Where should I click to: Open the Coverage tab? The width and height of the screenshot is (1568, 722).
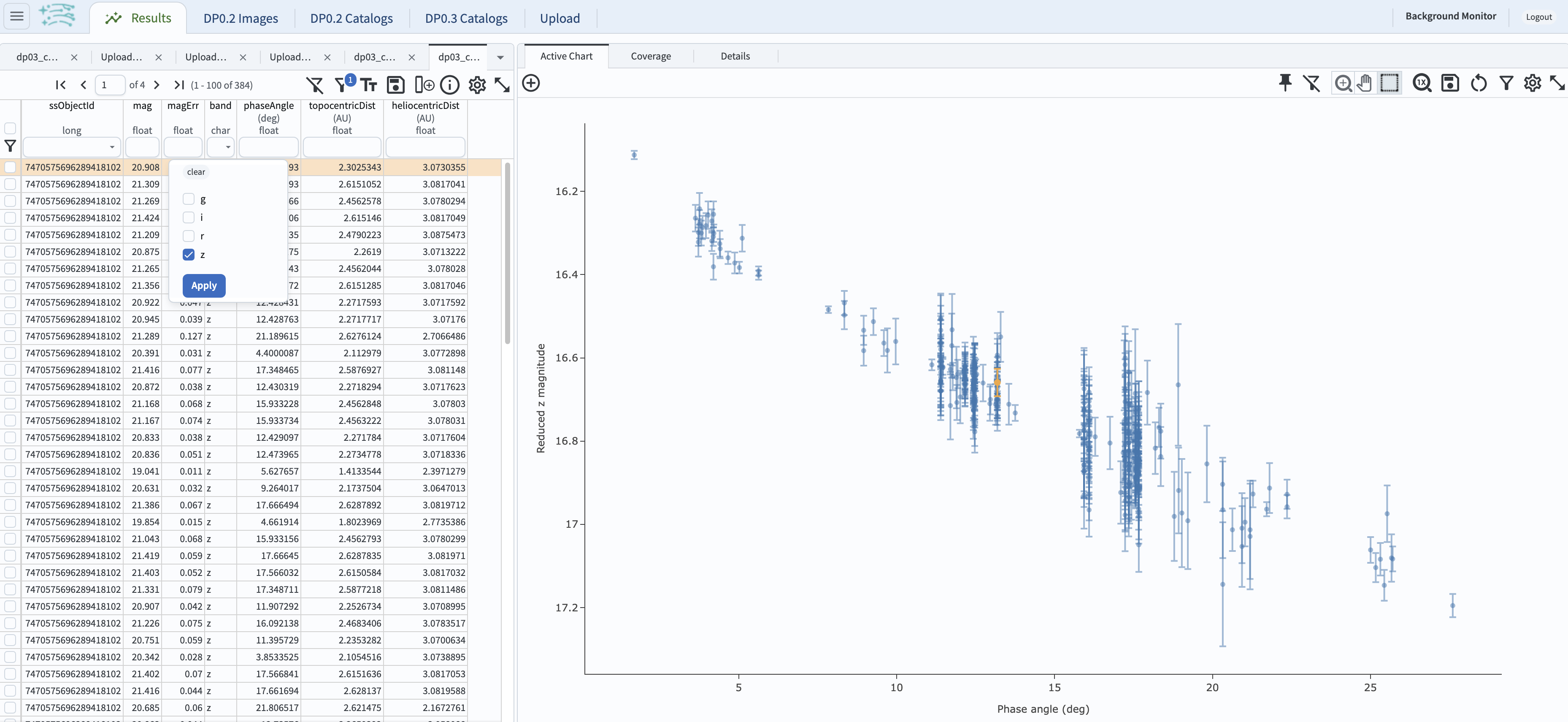(x=651, y=56)
